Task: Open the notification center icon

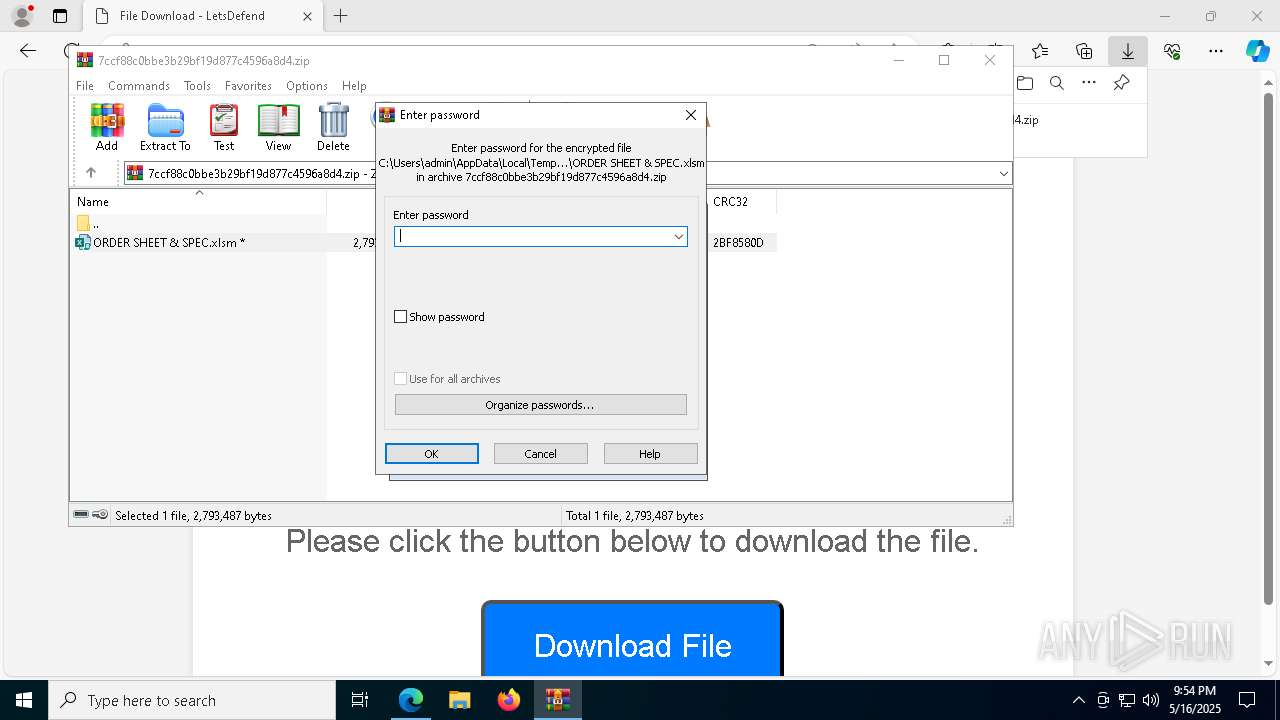Action: pos(1247,700)
